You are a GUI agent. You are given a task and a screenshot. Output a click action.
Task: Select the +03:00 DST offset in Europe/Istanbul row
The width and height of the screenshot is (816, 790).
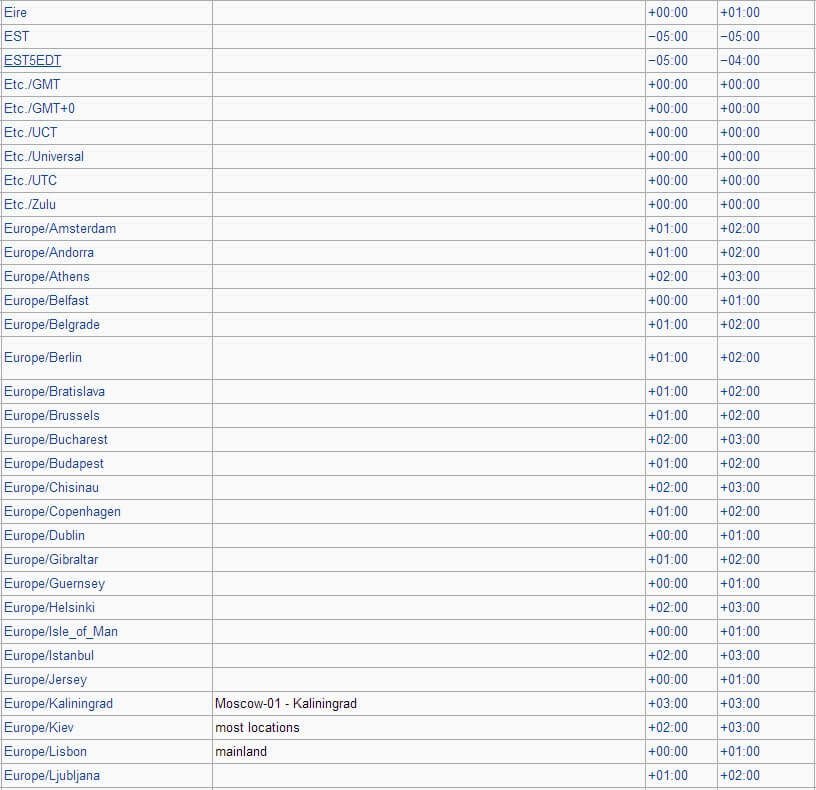click(x=740, y=655)
